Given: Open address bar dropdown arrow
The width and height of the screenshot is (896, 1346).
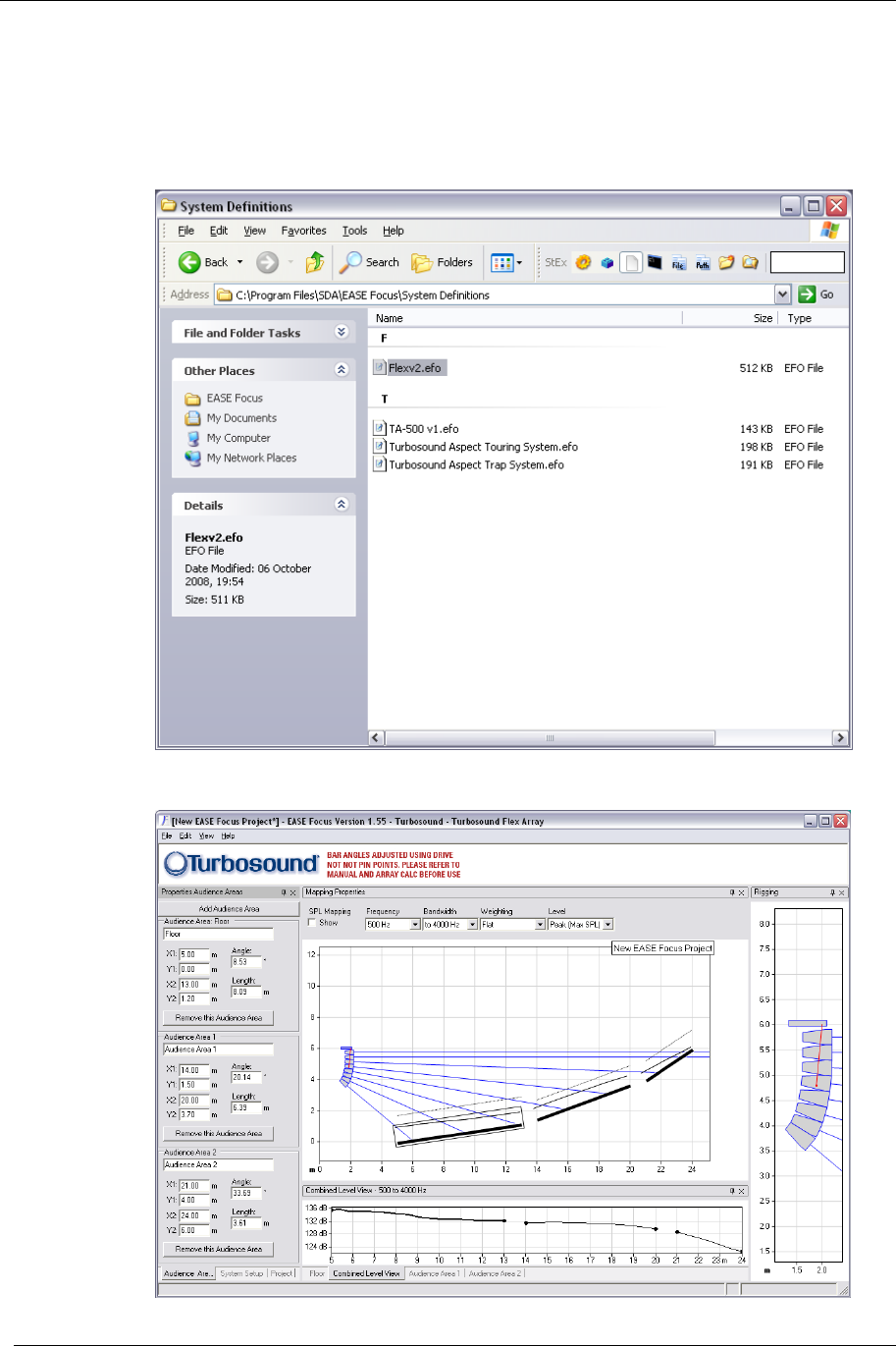Looking at the screenshot, I should pyautogui.click(x=782, y=294).
